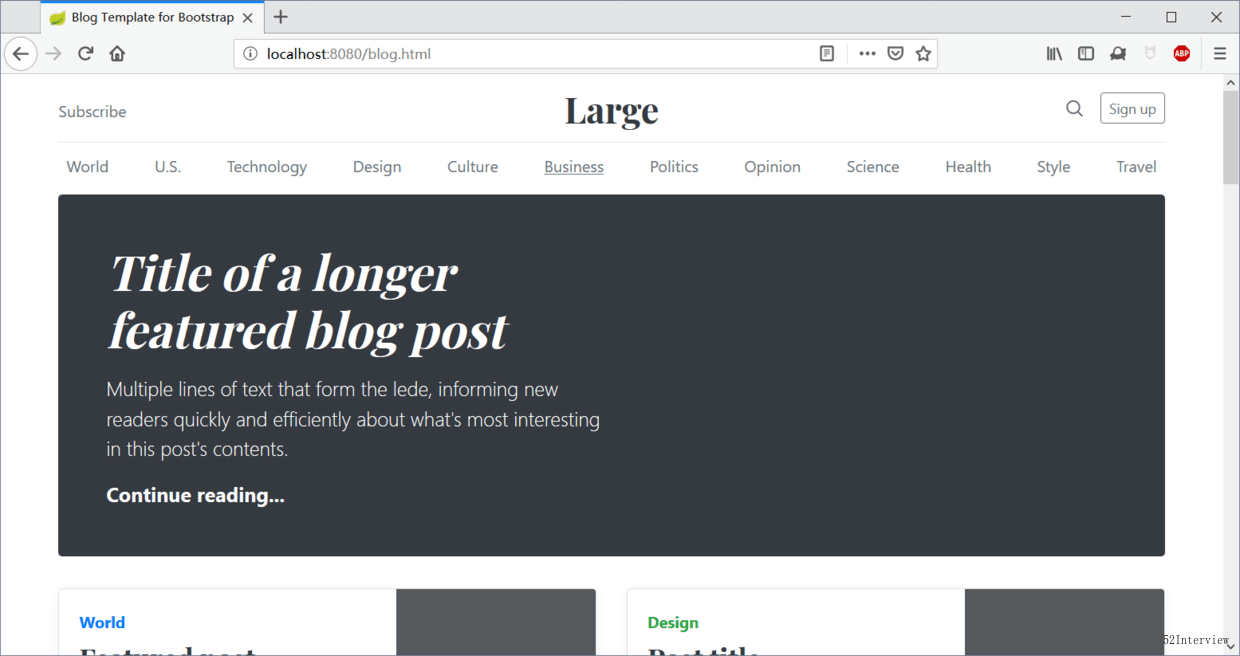Open the blog search magnifier icon
The image size is (1240, 656).
click(x=1074, y=109)
